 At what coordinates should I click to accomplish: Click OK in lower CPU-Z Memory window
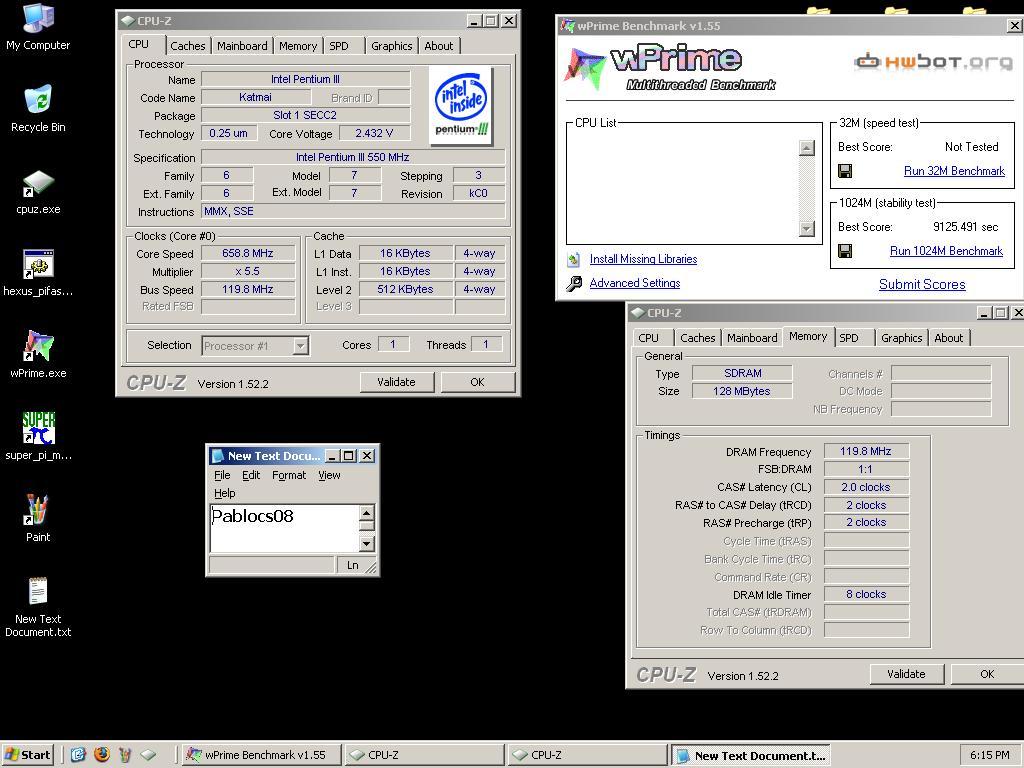987,674
